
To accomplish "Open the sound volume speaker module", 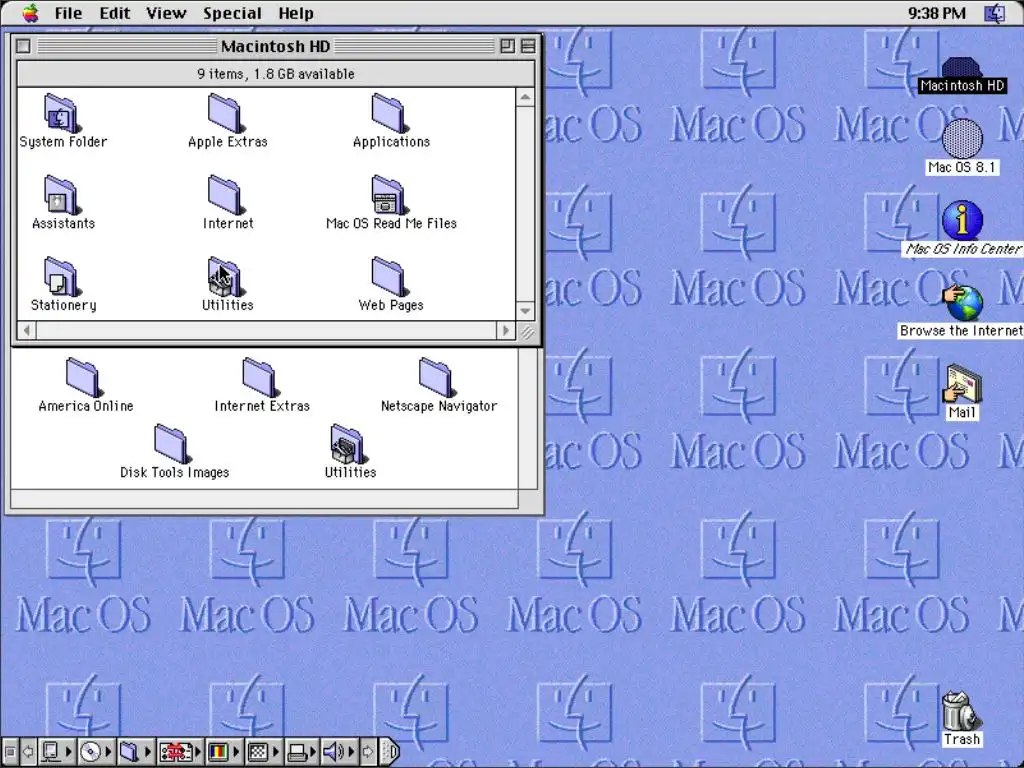I will coord(339,751).
